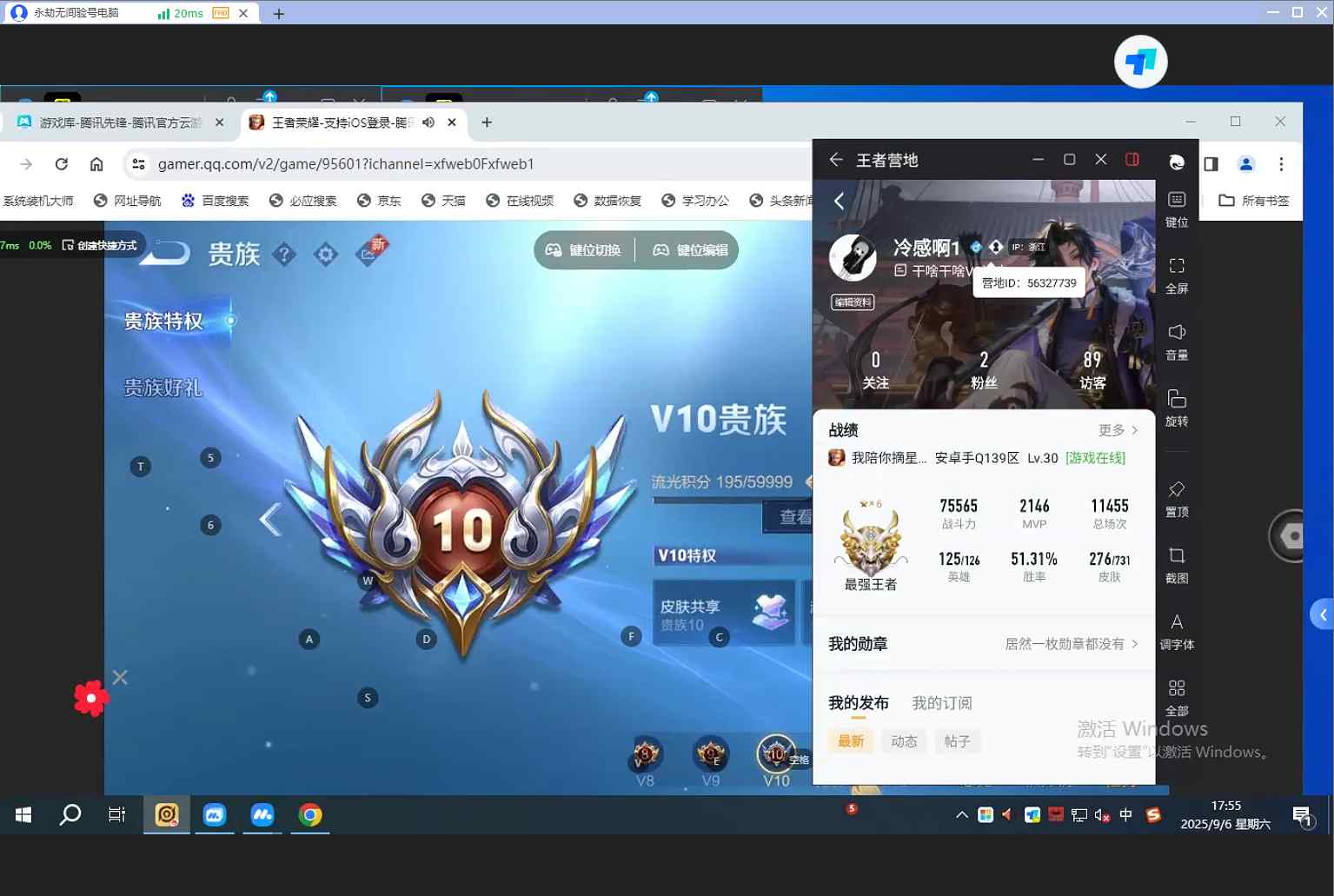Screen dimensions: 1334x896
Task: Show 全部 tools grid
Action: (1177, 698)
